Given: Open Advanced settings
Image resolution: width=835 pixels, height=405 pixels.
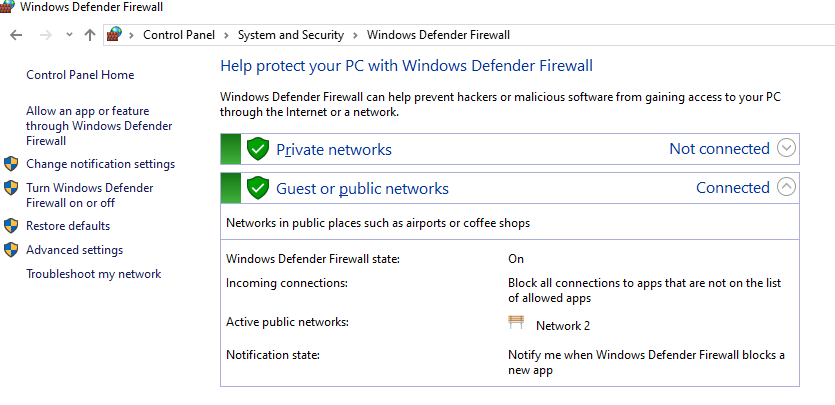Looking at the screenshot, I should pyautogui.click(x=75, y=250).
